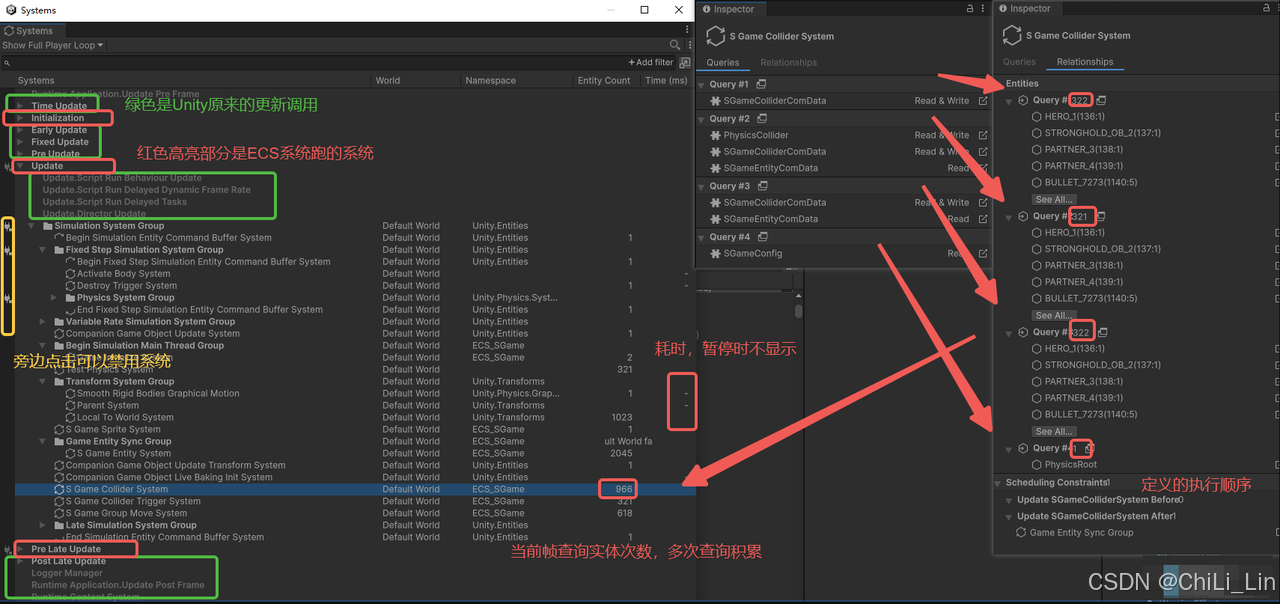
Task: Click the folder icon of Transform System Group
Action: click(59, 382)
